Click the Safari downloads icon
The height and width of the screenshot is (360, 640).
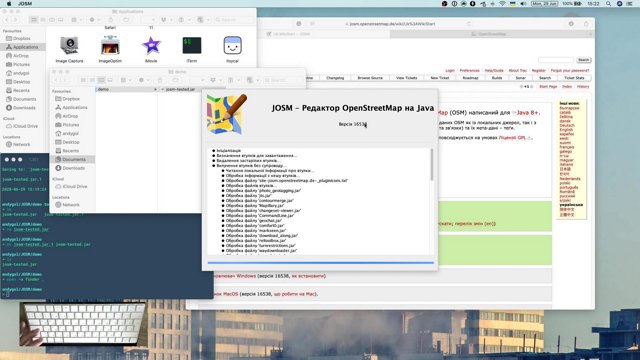point(571,24)
